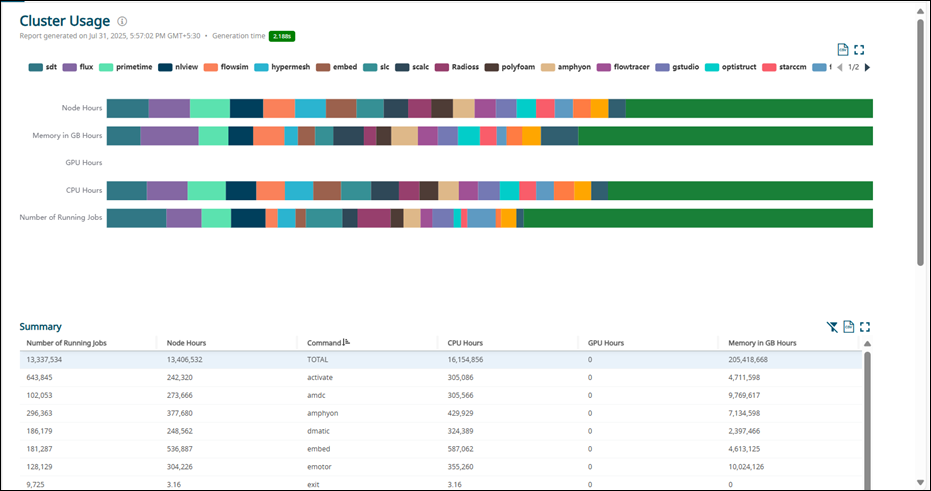This screenshot has height=491, width=931.
Task: Click the page's main vertical scrollbar
Action: [x=920, y=140]
